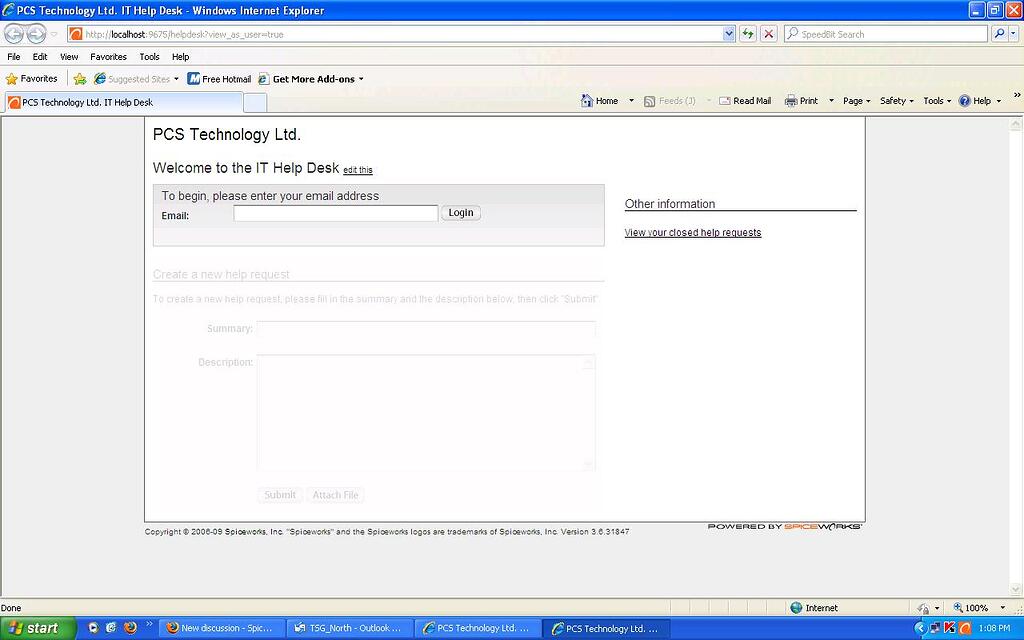Open the Favorites menu item

108,56
